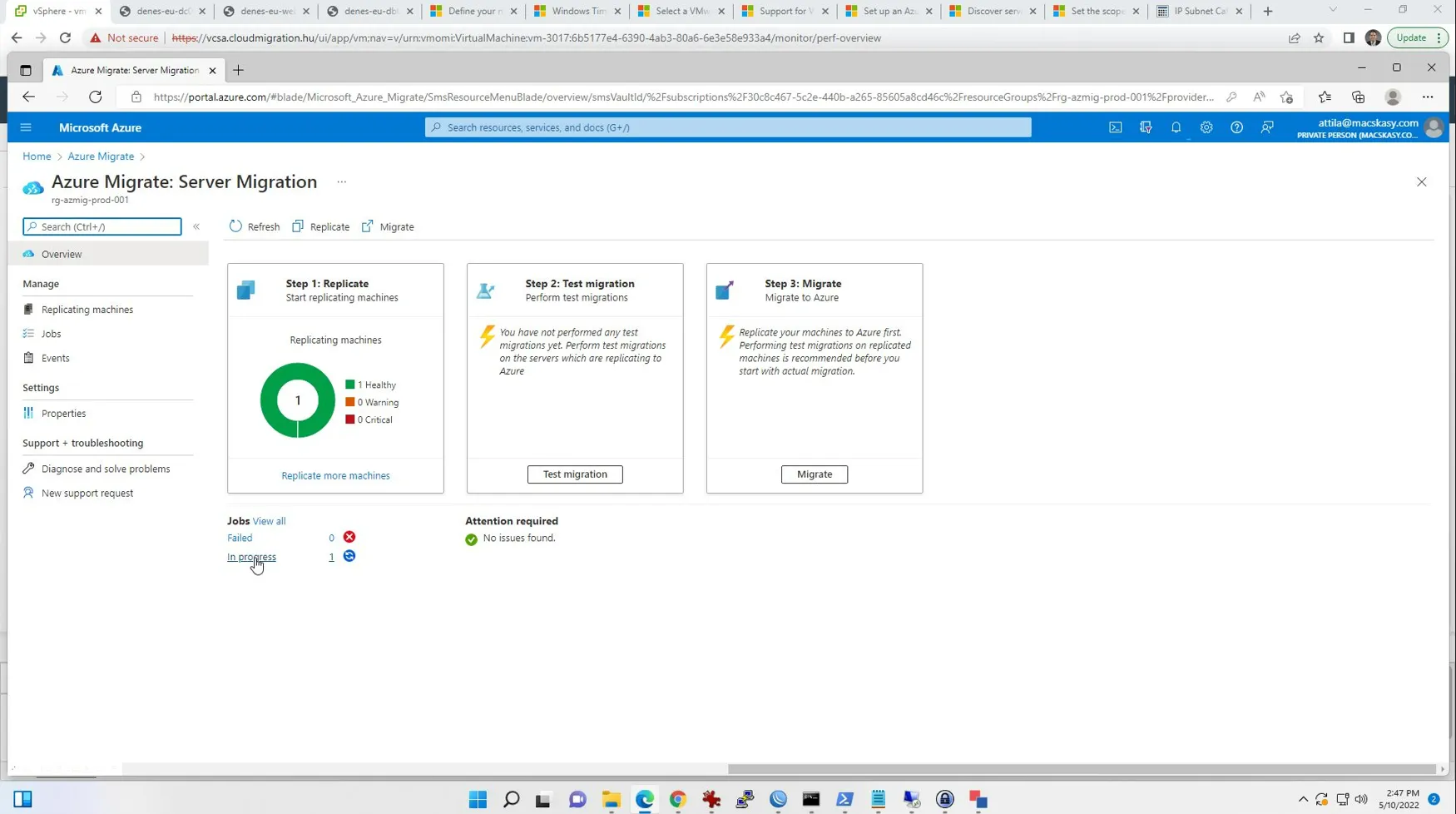The image size is (1456, 814).
Task: Switch to the IP Subnet Calculator Chrome tab
Action: point(1199,12)
